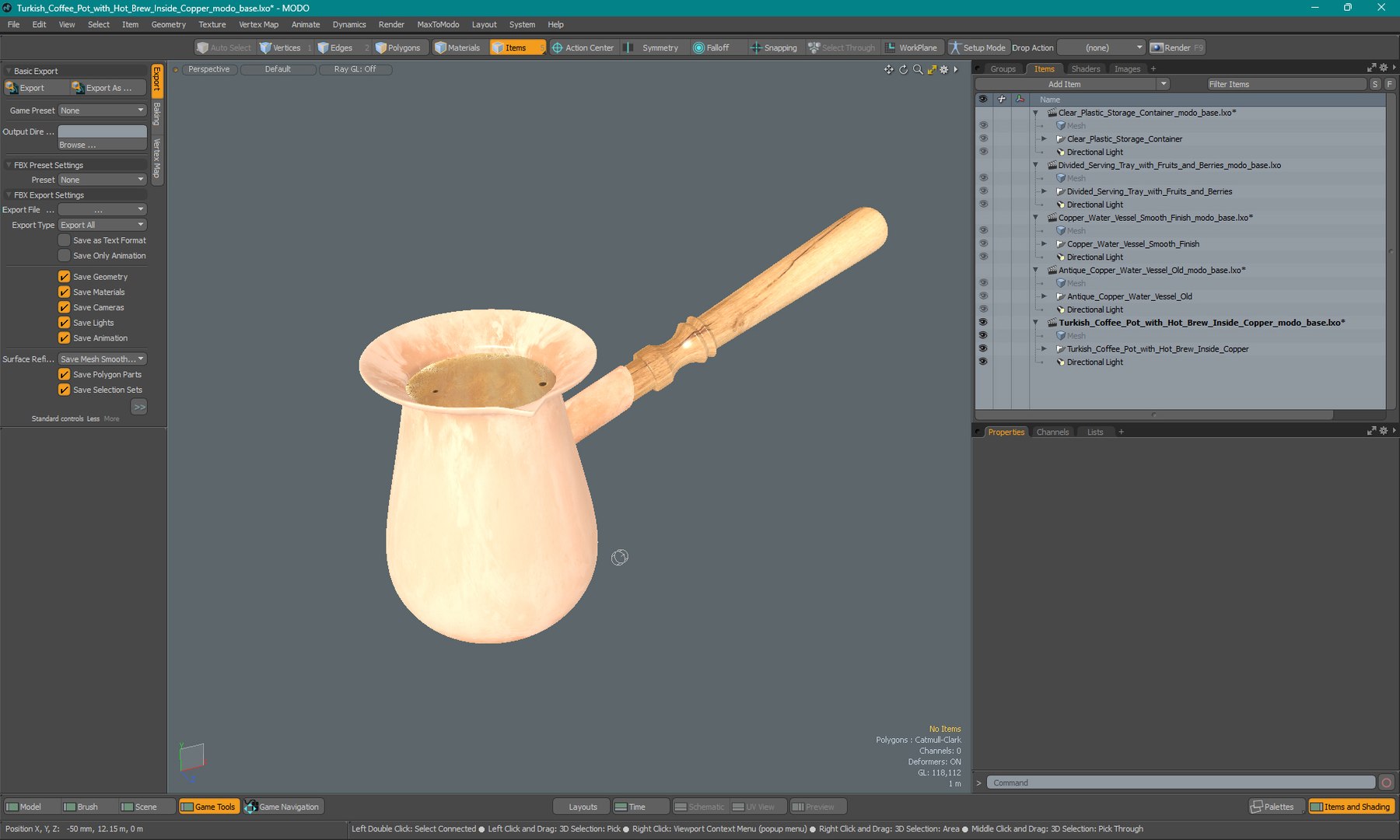
Task: Collapse the Divided_Serving_Tray scene file
Action: [x=1035, y=165]
